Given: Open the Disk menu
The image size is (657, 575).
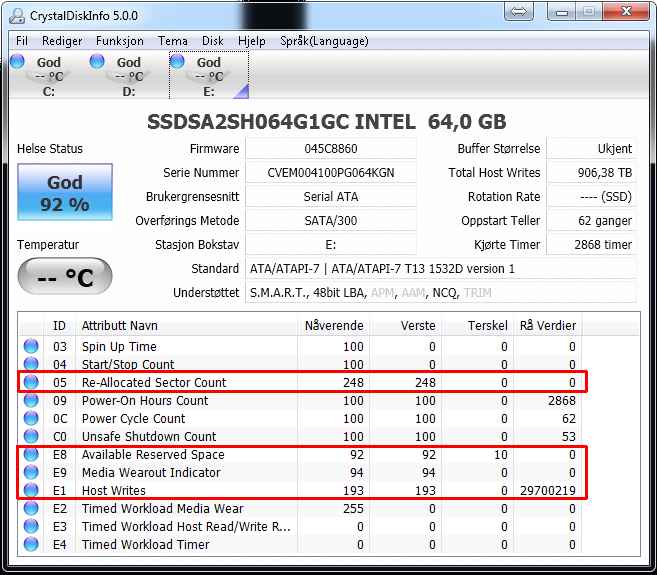Looking at the screenshot, I should pos(212,41).
